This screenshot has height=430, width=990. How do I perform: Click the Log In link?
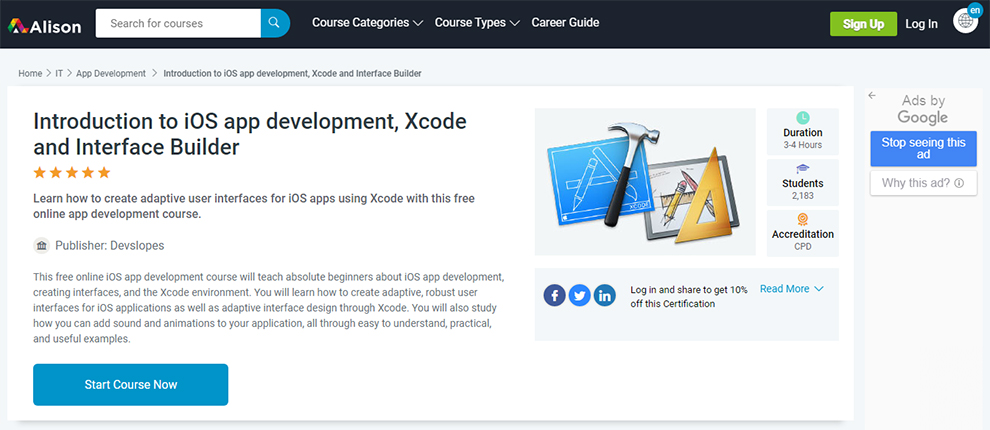point(921,24)
